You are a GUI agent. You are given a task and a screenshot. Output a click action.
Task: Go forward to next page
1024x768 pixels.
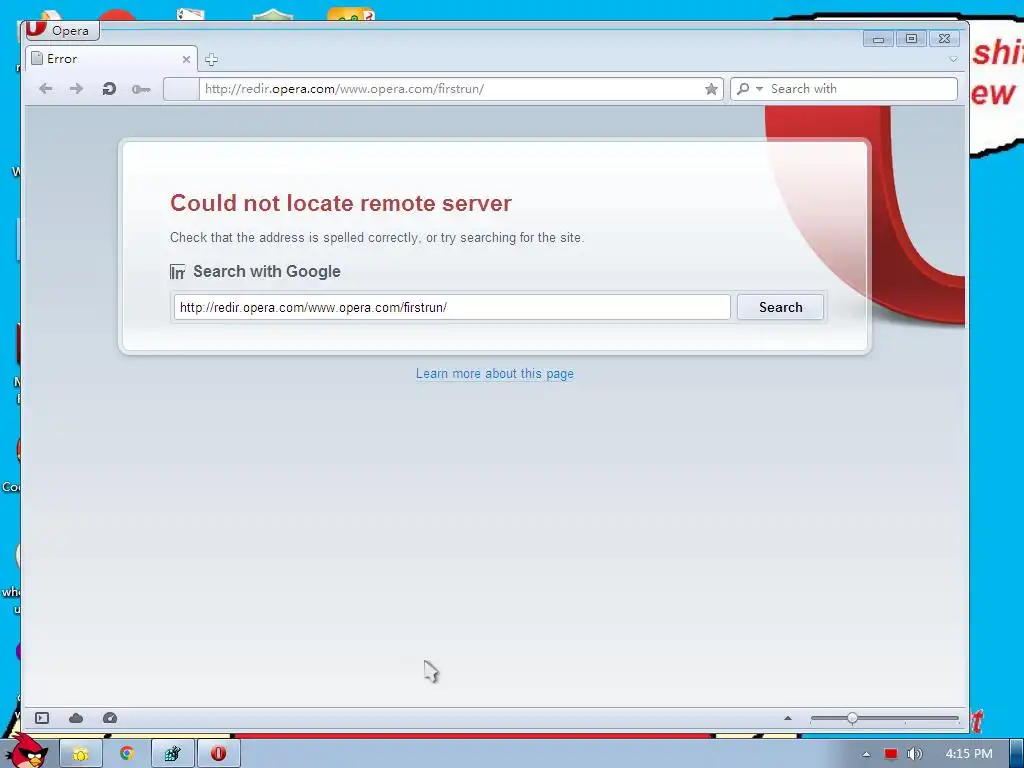coord(76,89)
